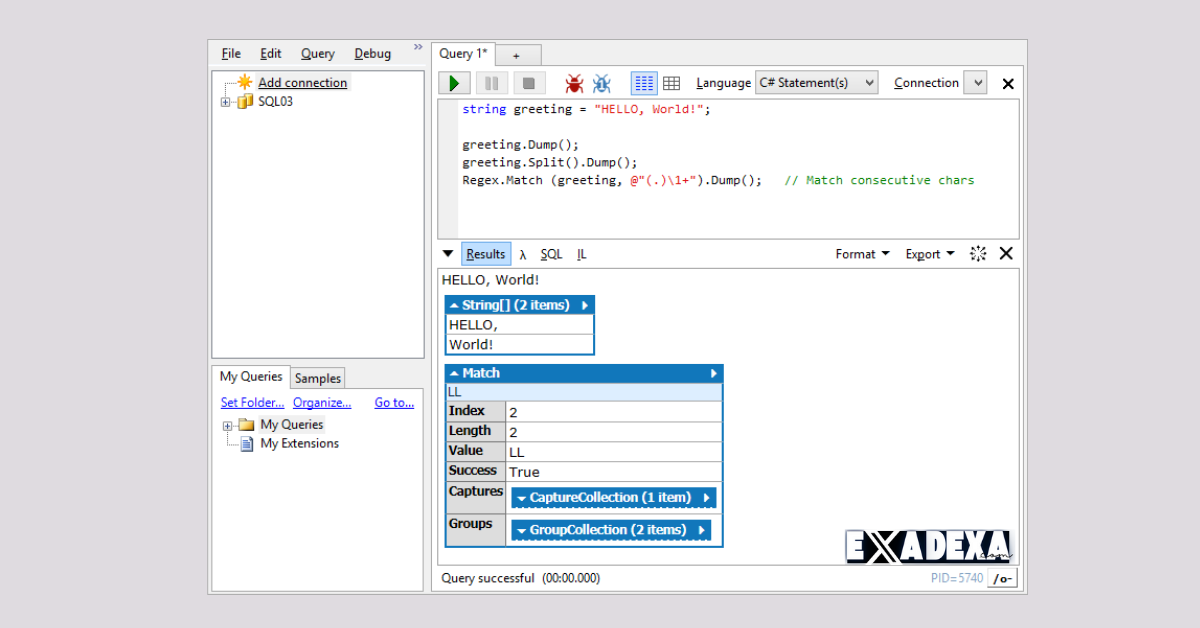Toggle data grid results view
The image size is (1200, 628).
pos(672,83)
